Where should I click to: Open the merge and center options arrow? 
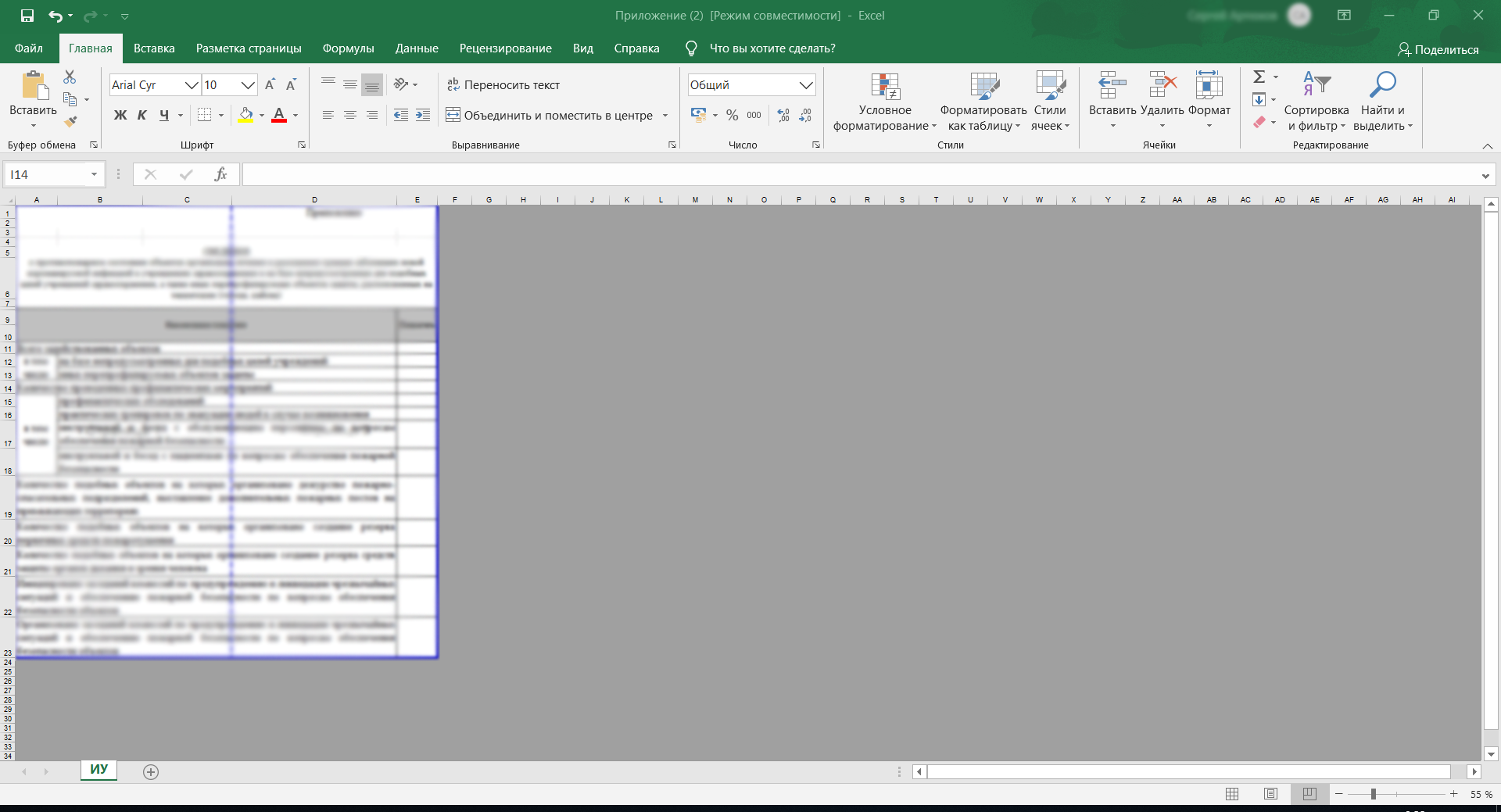[665, 115]
